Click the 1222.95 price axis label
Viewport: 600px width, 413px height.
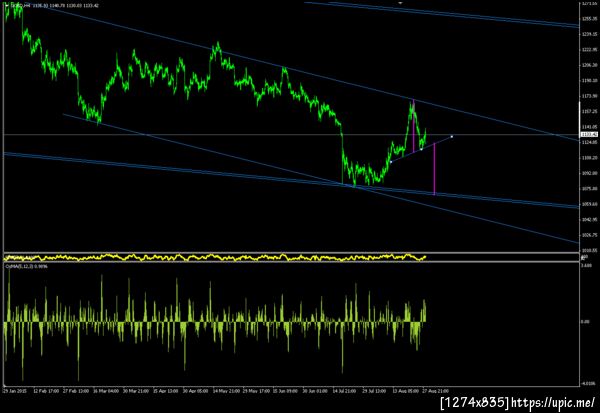[x=590, y=50]
